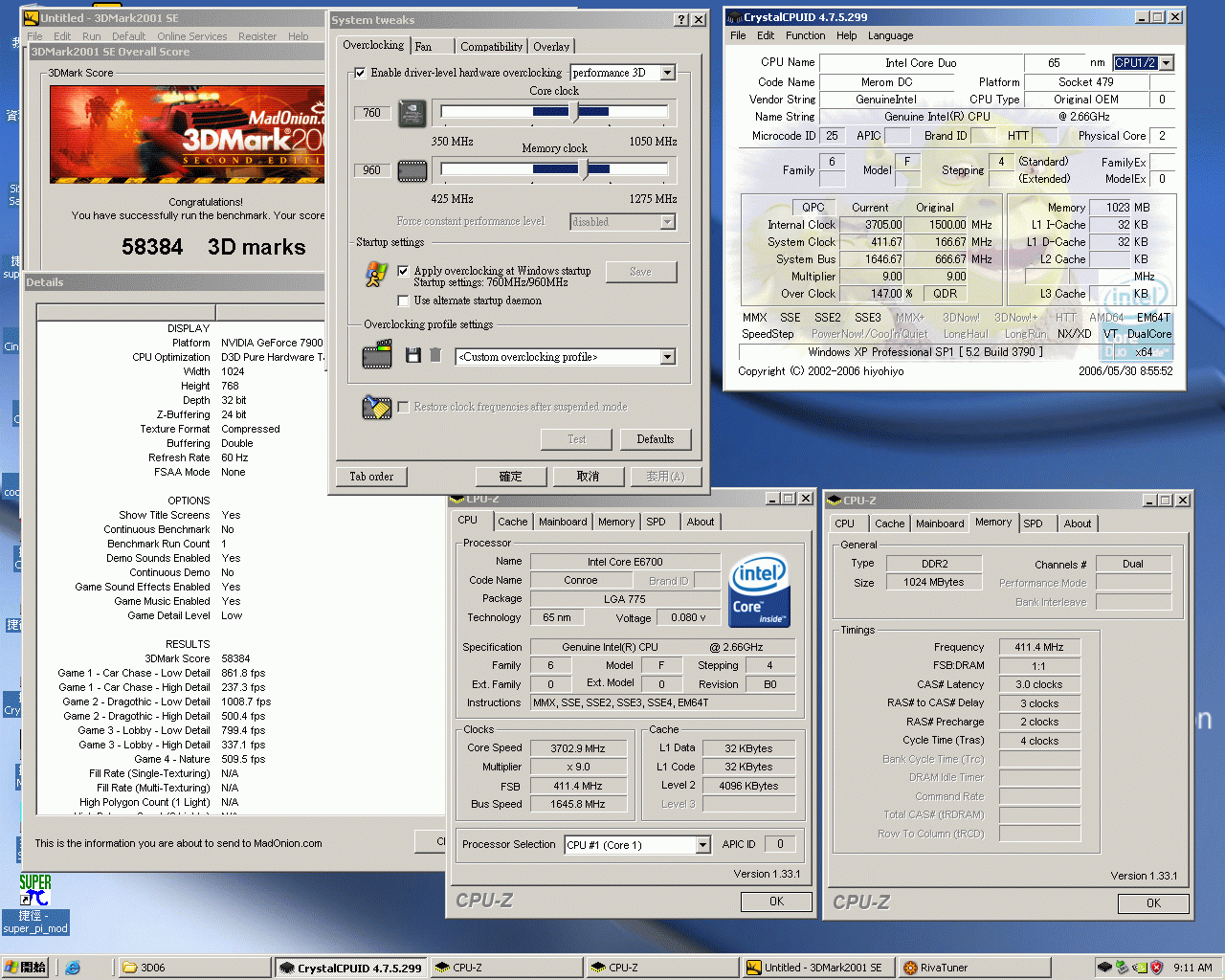This screenshot has width=1225, height=980.
Task: Click the Test button in System tweaks
Action: (576, 439)
